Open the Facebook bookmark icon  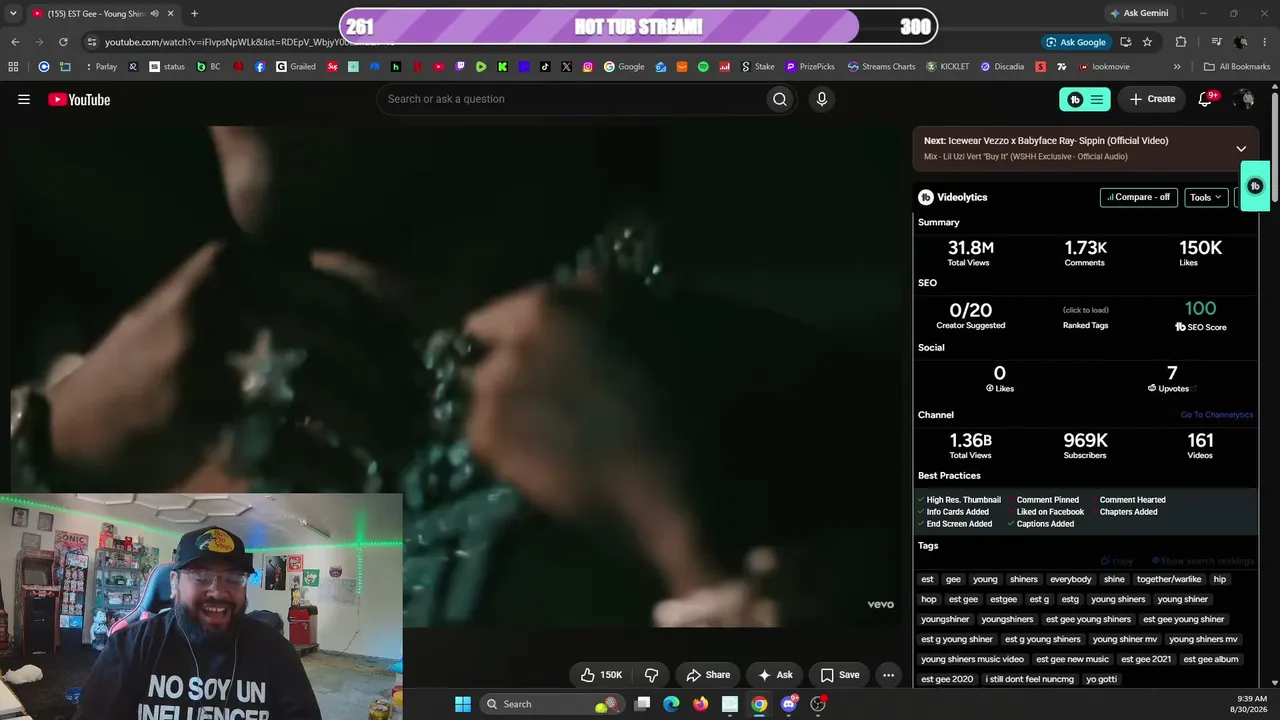coord(260,67)
